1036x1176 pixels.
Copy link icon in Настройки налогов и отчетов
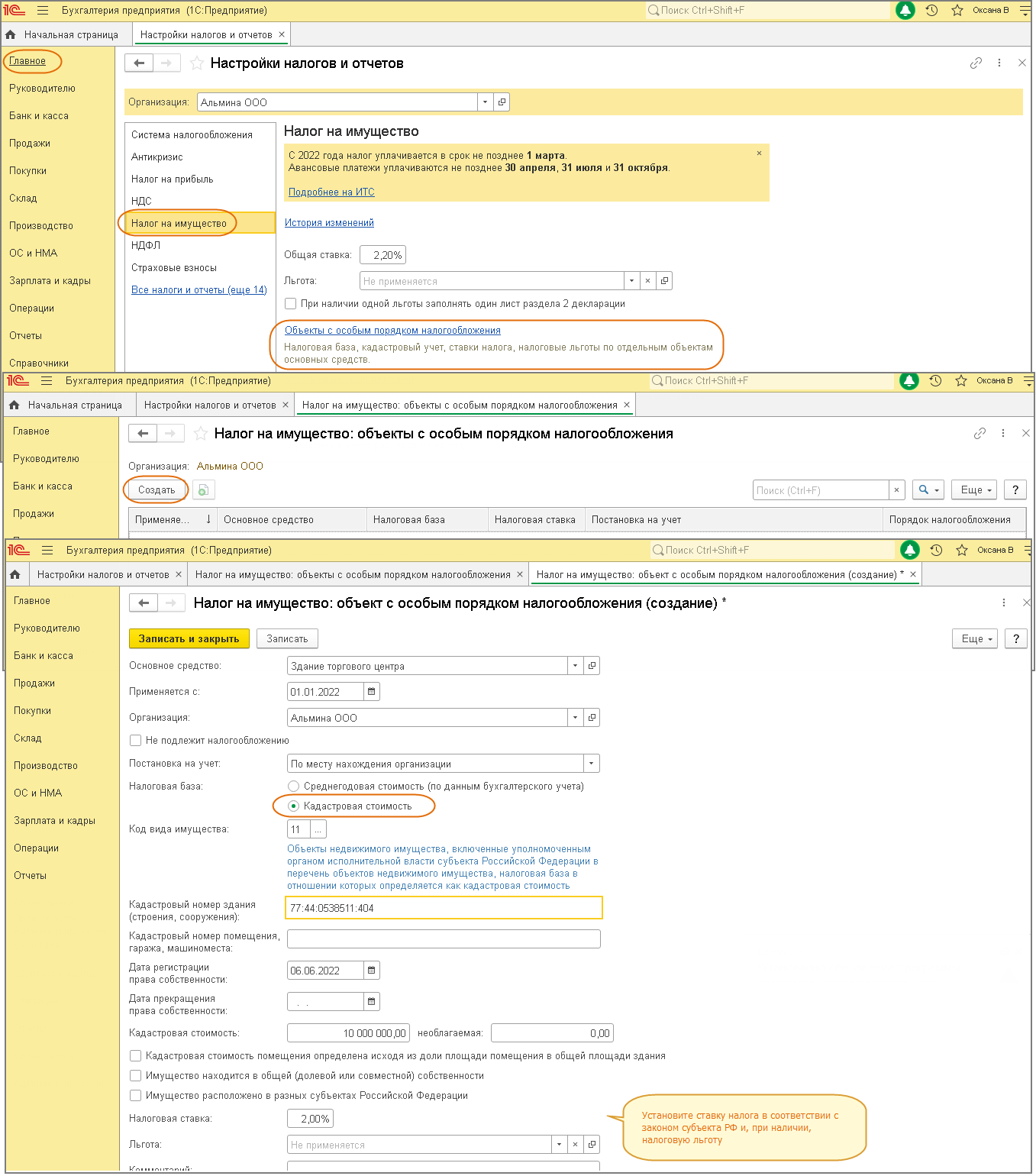pos(976,63)
